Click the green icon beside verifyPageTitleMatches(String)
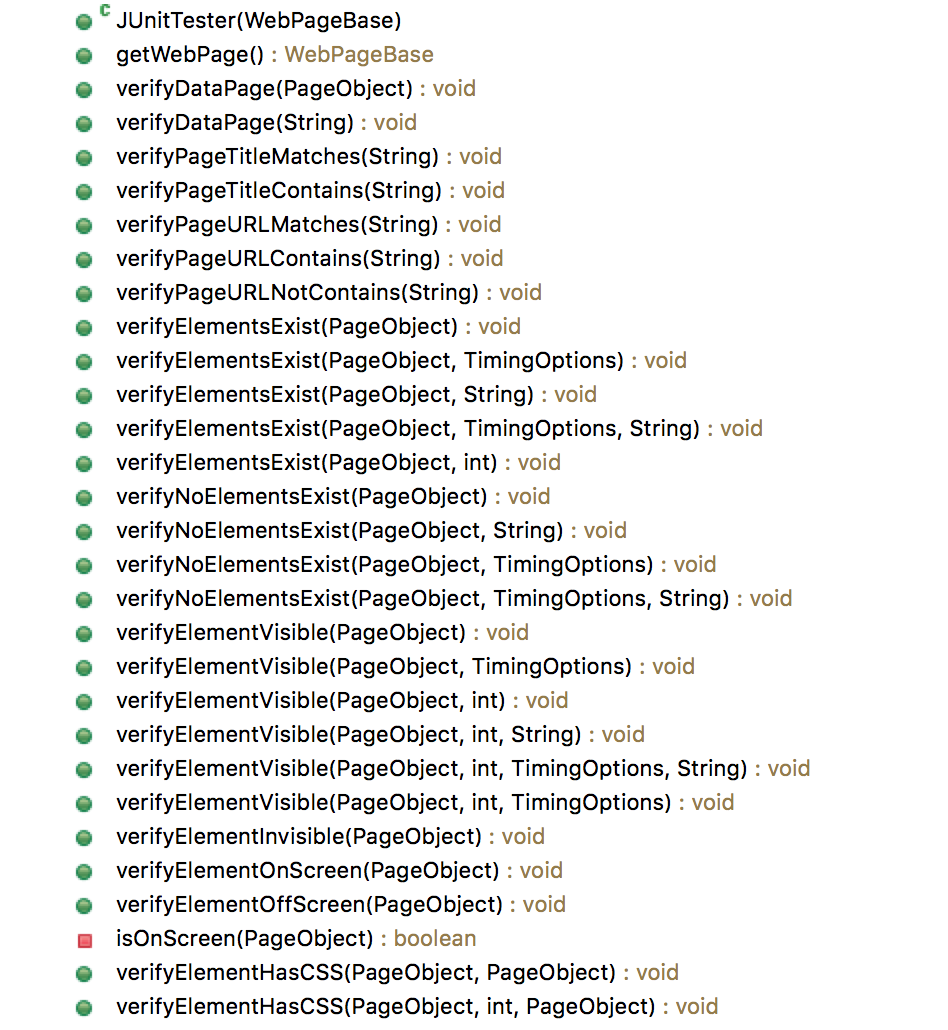 click(x=84, y=158)
